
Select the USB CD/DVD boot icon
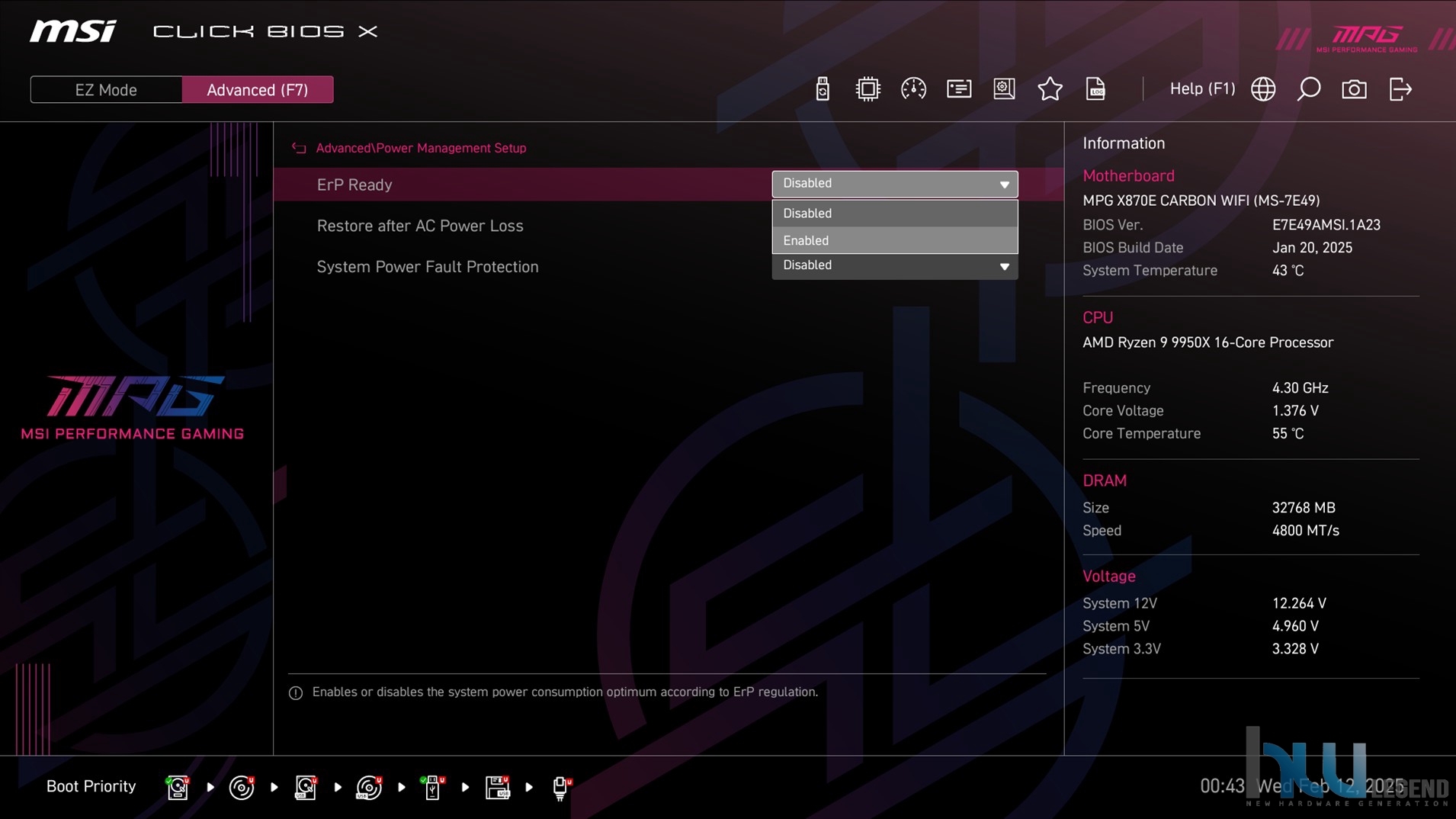(369, 787)
